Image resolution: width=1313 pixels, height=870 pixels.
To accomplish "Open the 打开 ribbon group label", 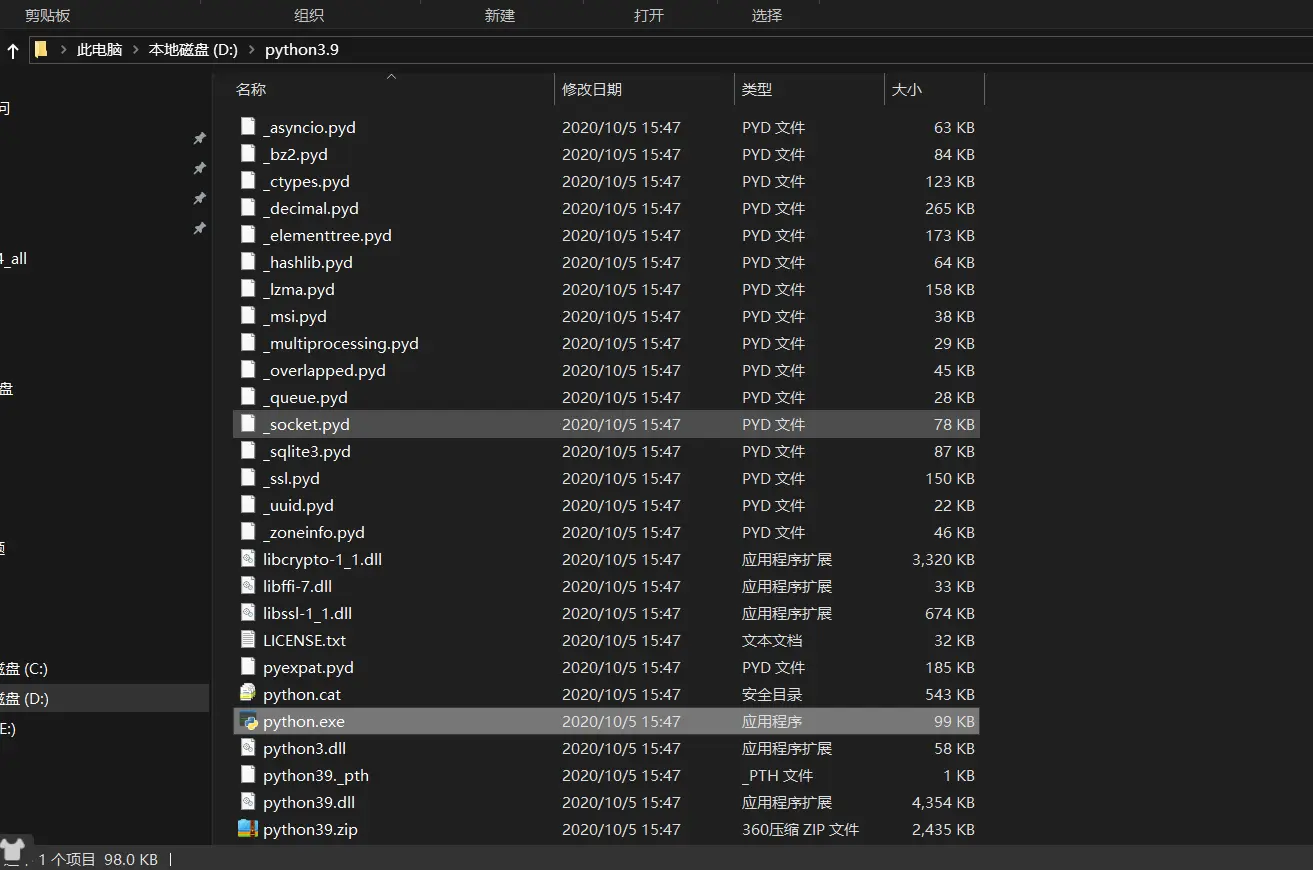I will coord(649,15).
